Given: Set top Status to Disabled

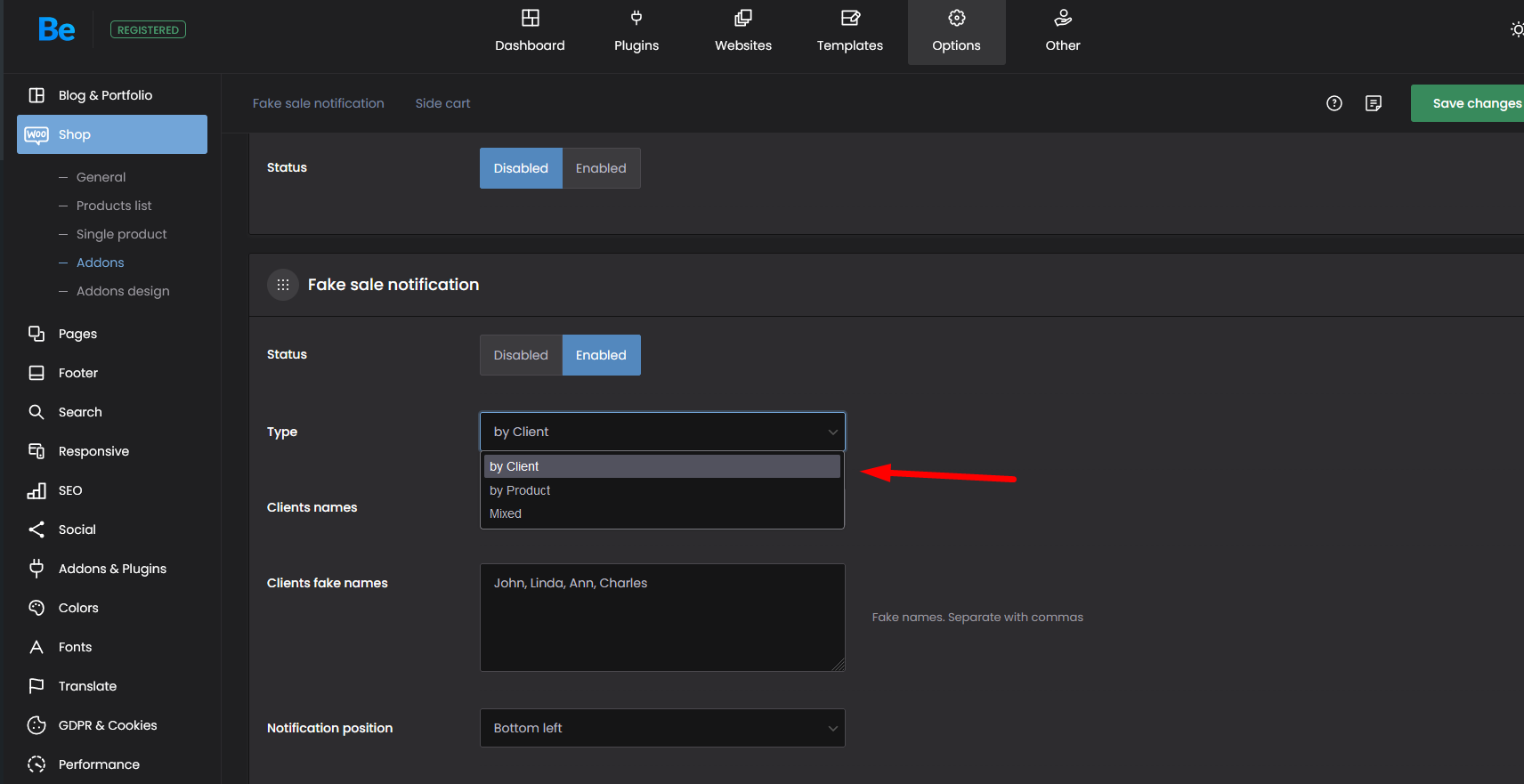Looking at the screenshot, I should coord(521,168).
